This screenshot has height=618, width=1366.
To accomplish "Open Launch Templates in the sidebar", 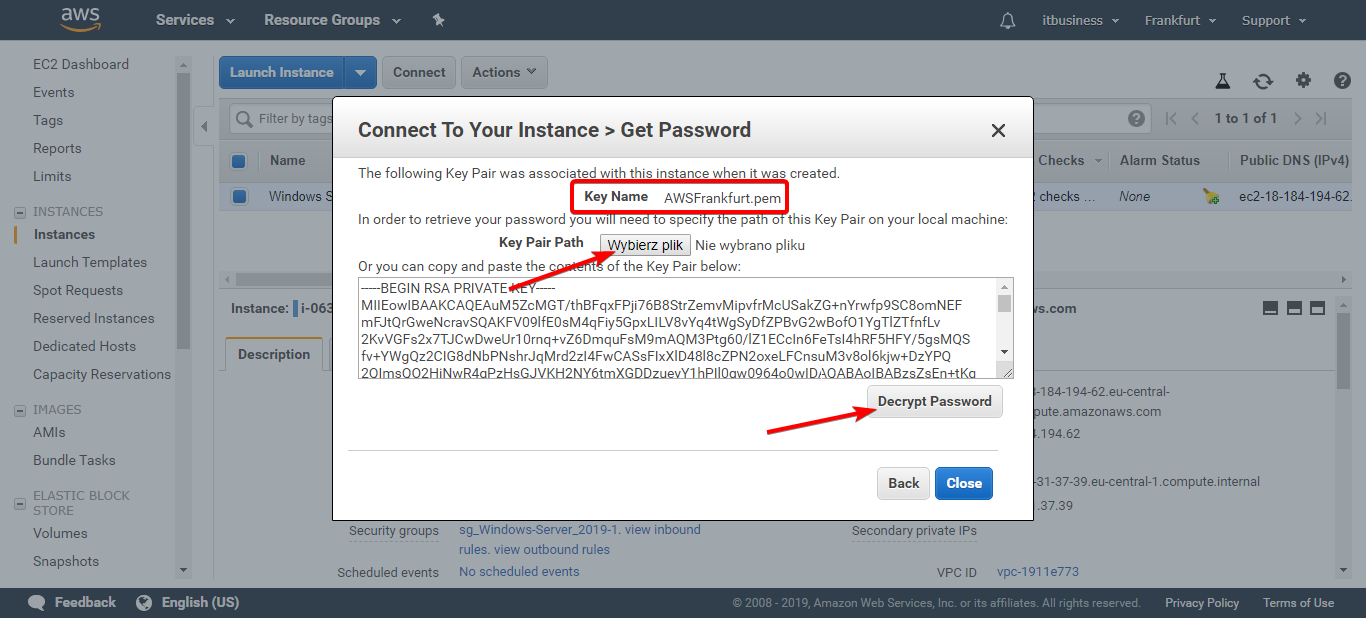I will pyautogui.click(x=90, y=262).
